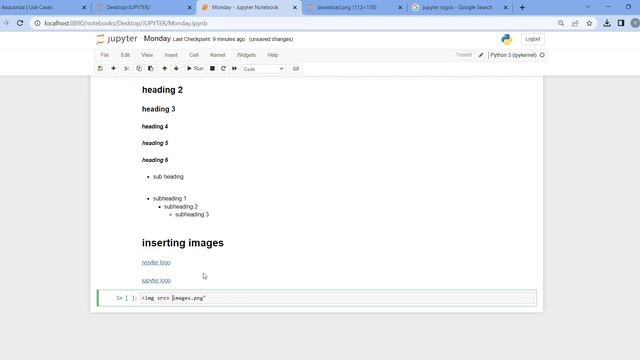Click the browser address bar URL

126,24
